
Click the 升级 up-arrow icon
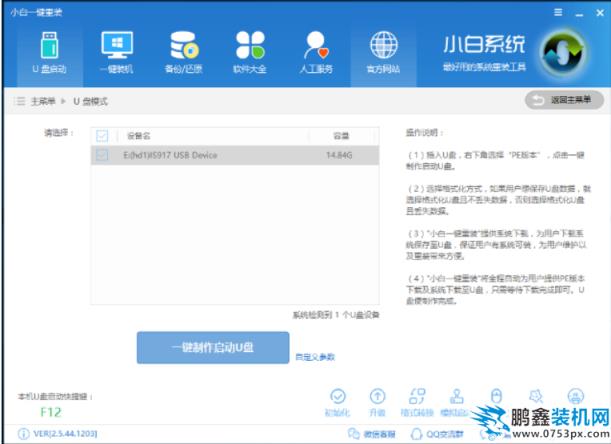(377, 396)
